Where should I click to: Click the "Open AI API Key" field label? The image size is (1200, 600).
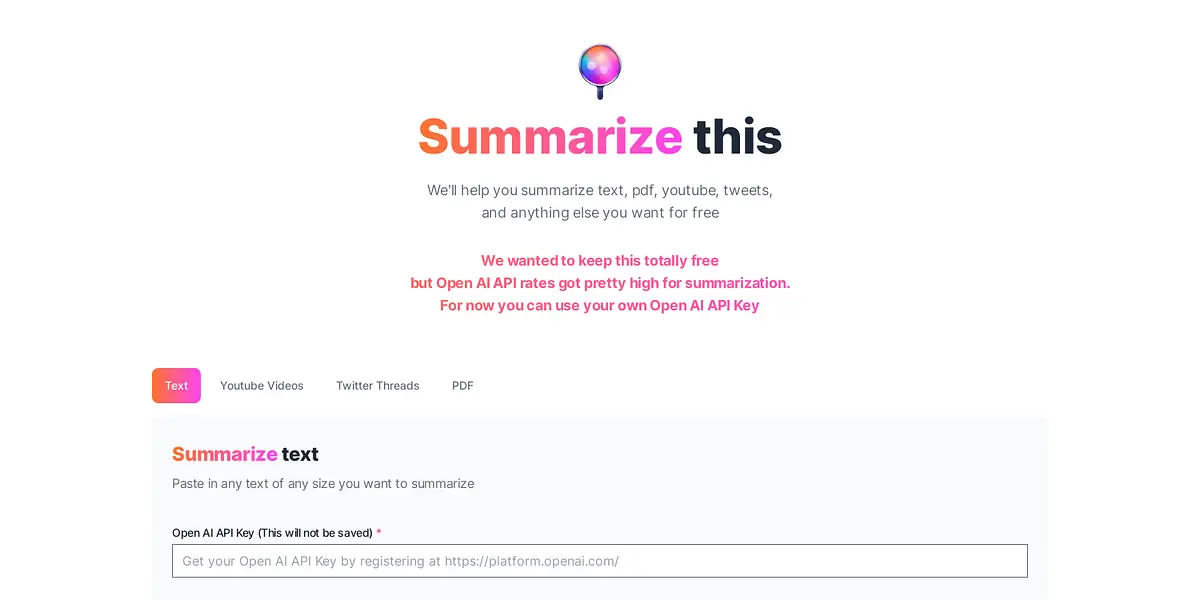click(272, 533)
